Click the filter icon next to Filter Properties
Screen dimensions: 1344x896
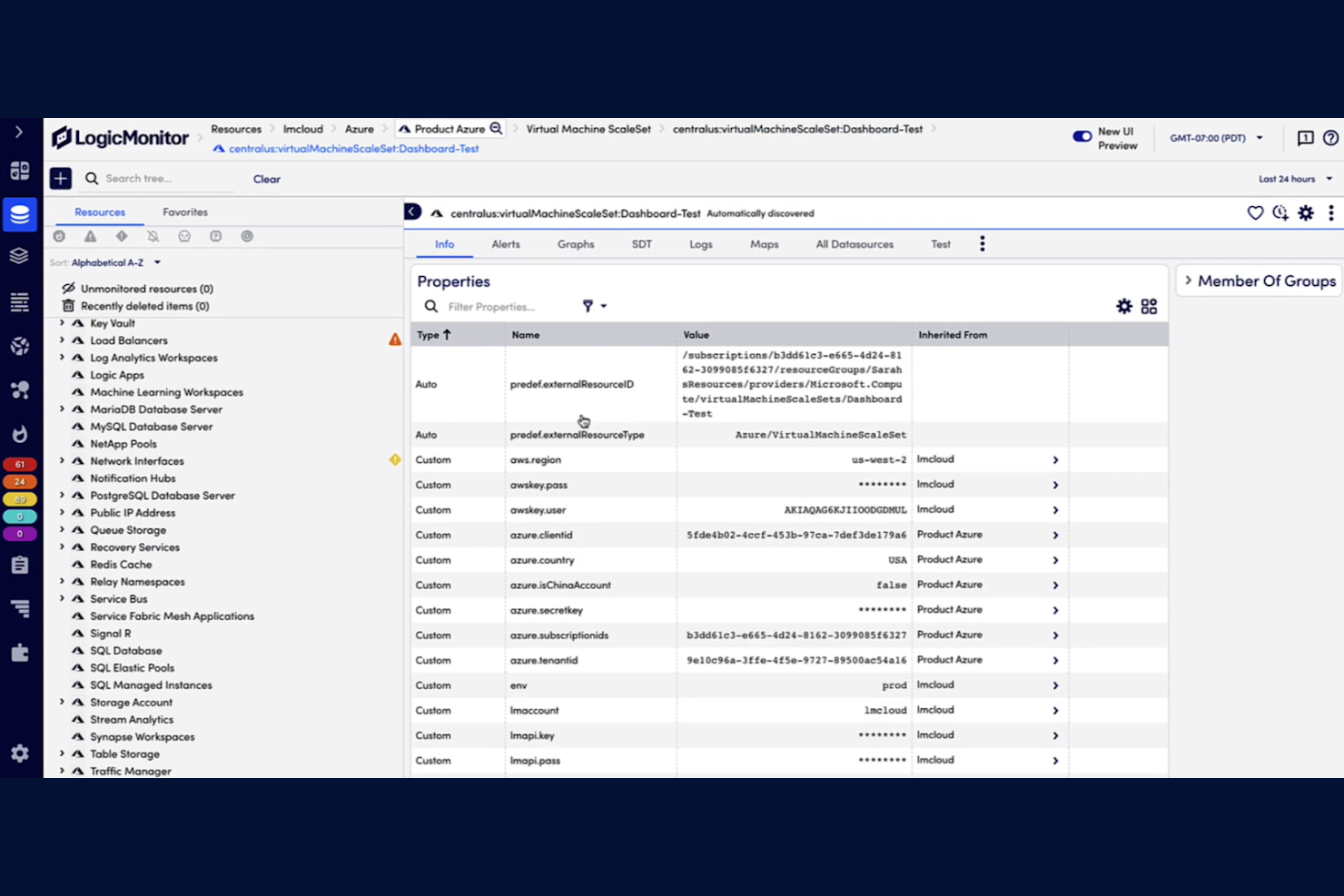tap(588, 306)
